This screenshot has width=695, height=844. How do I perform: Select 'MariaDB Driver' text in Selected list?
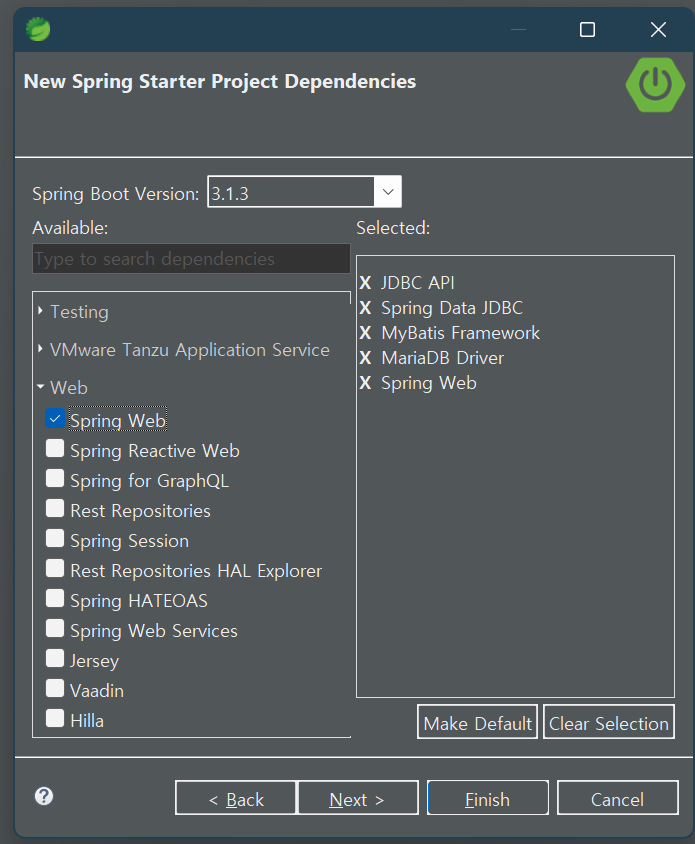click(x=443, y=358)
